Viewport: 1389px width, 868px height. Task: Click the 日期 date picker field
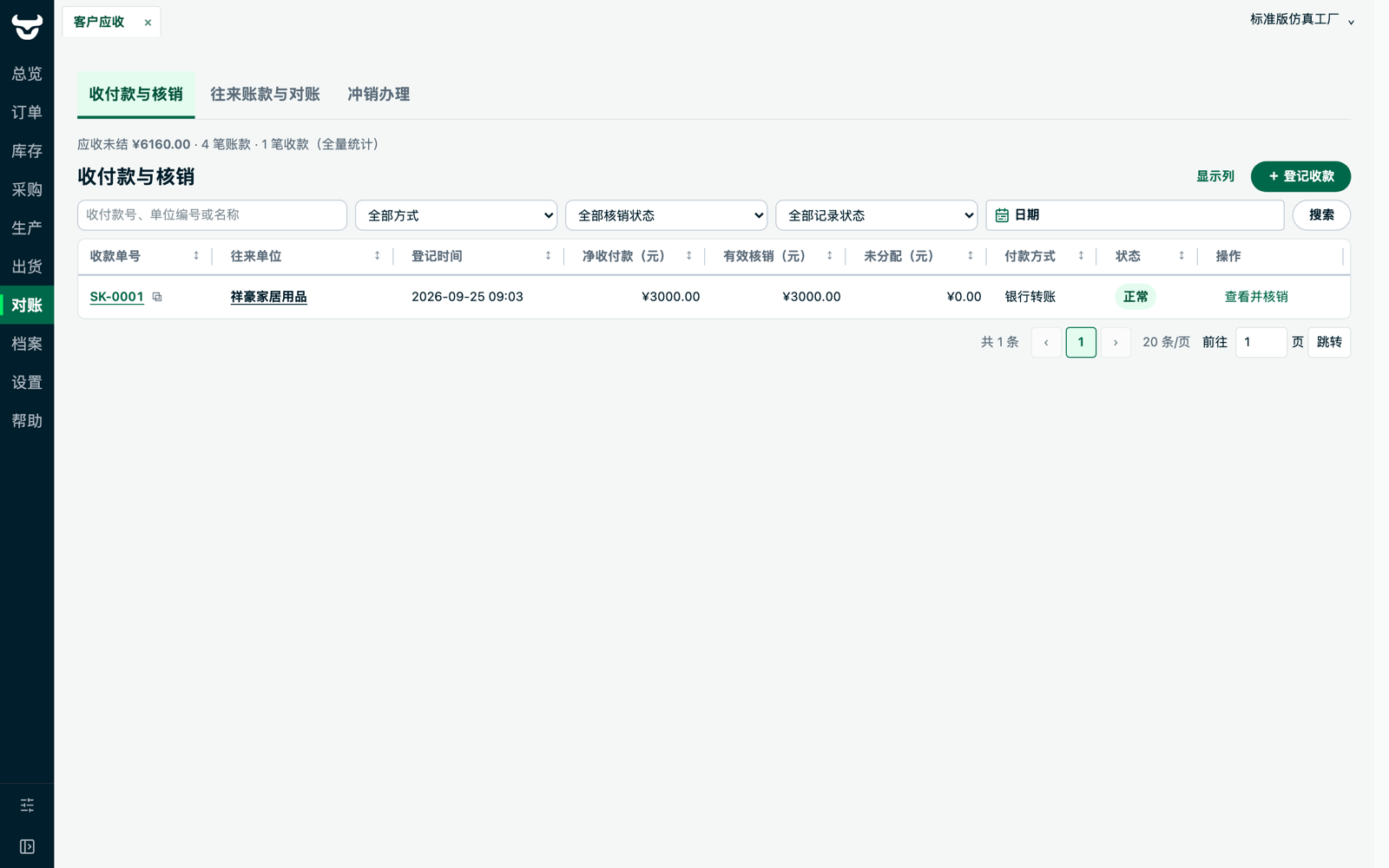click(1135, 215)
